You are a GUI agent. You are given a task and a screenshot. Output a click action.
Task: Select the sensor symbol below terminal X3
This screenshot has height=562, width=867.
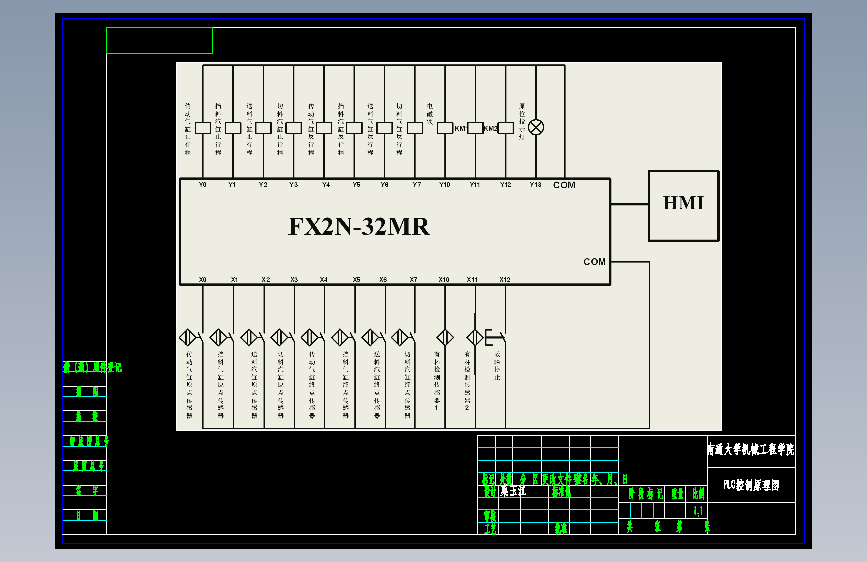coord(282,337)
